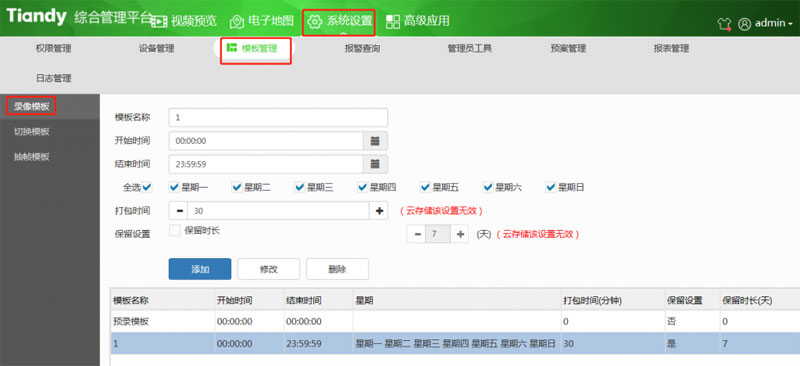Uncheck the 星期三 checkbox
Viewport: 800px width, 366px height.
coord(300,187)
